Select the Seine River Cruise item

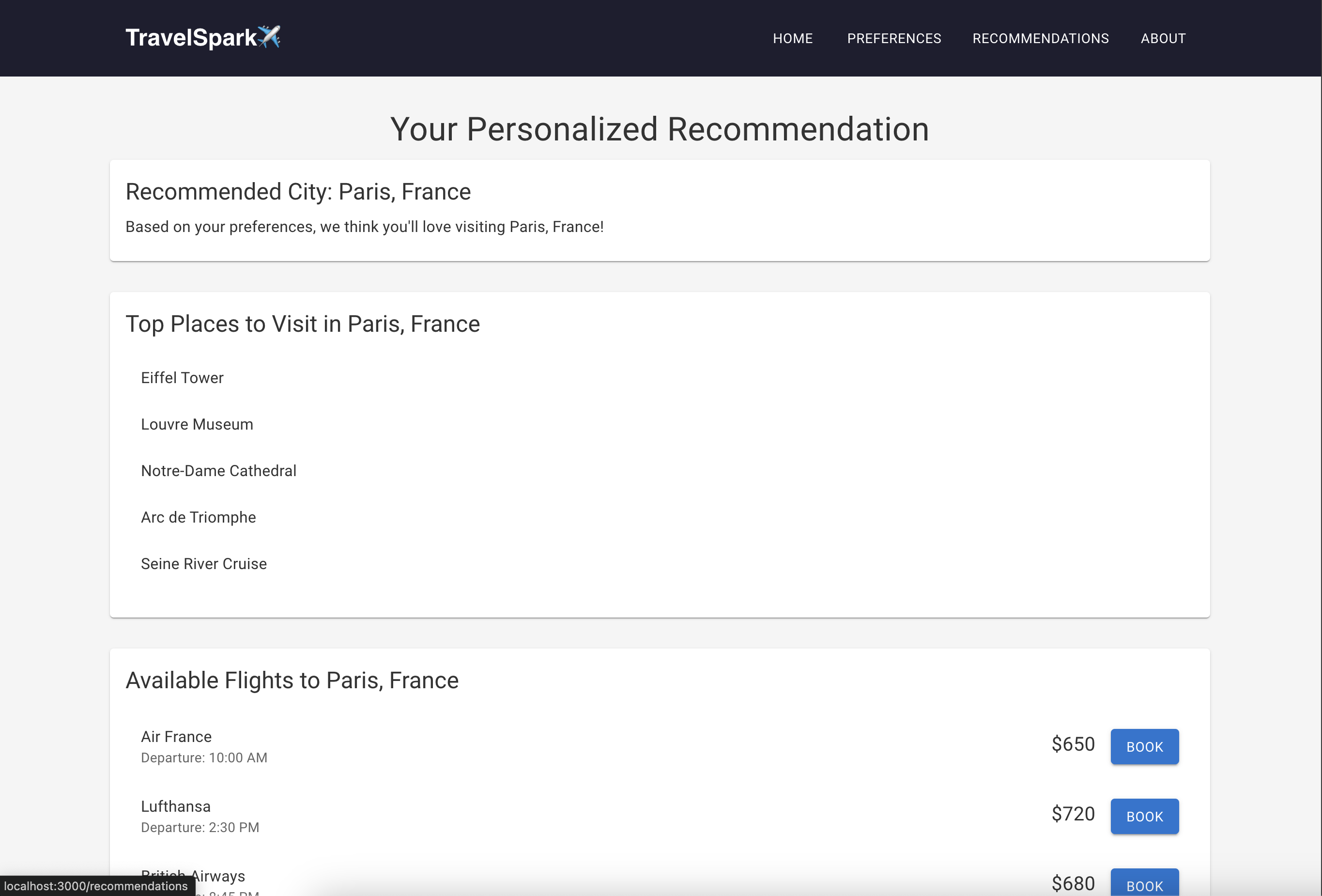pyautogui.click(x=204, y=564)
